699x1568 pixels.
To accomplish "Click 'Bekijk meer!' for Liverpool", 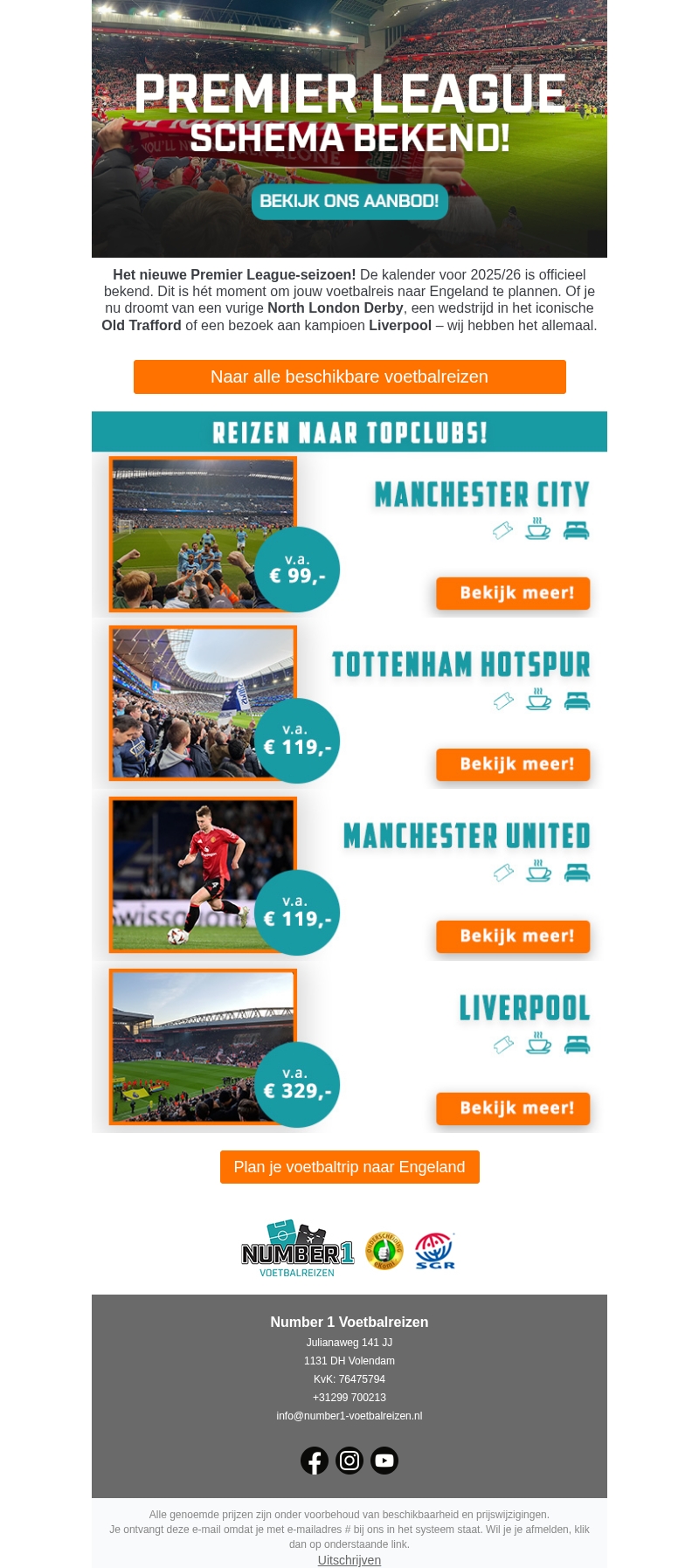I will tap(513, 1109).
